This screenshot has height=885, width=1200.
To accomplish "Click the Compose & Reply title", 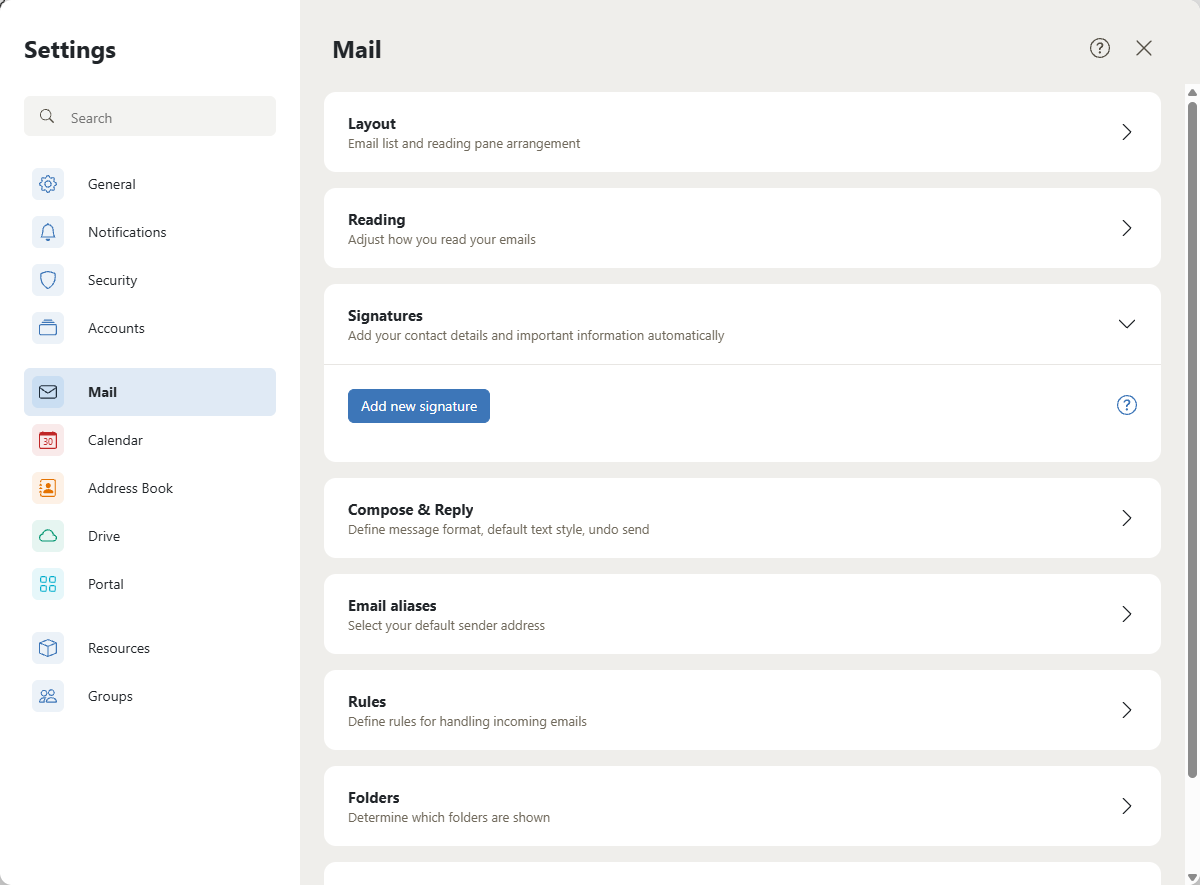I will point(411,510).
